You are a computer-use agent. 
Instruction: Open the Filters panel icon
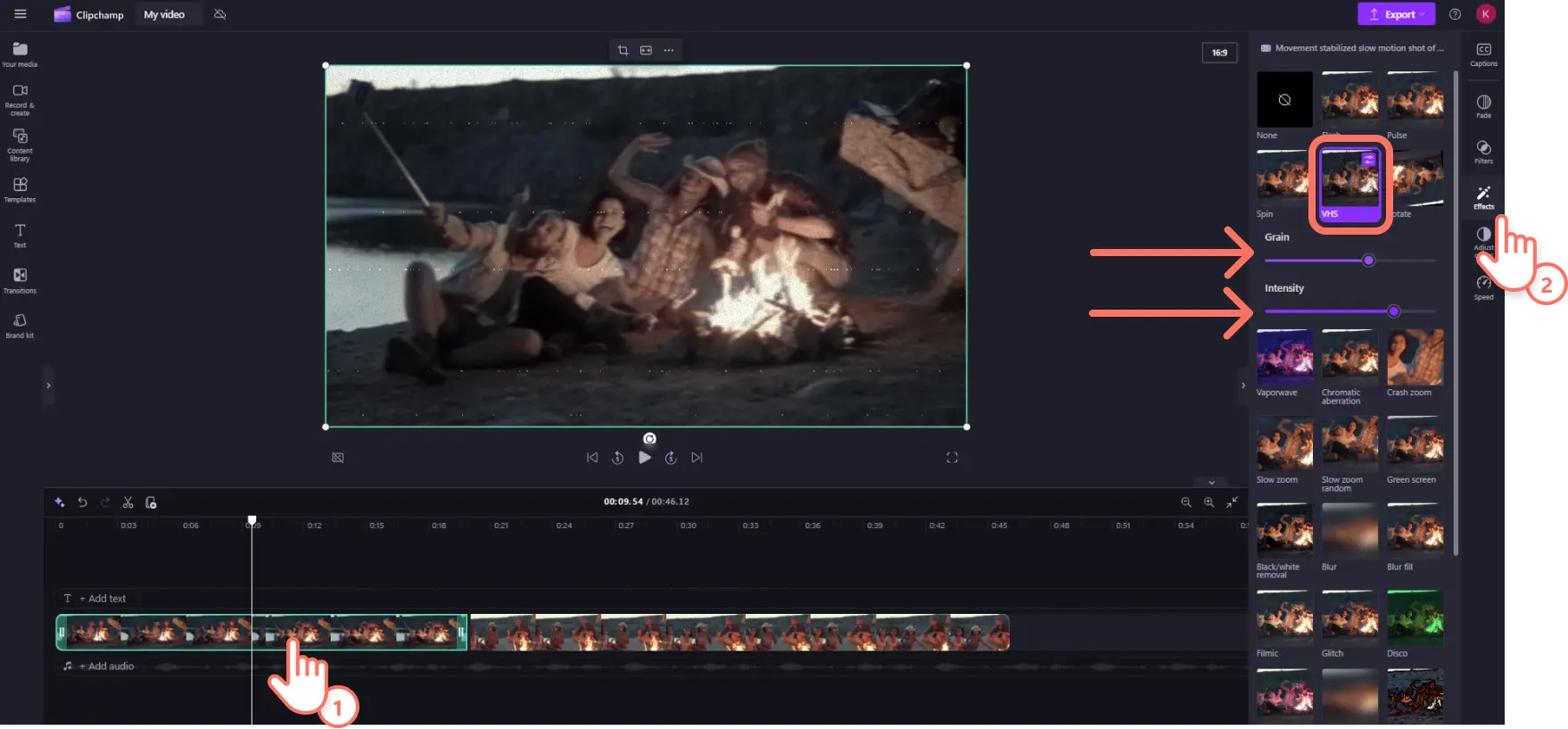(1483, 152)
